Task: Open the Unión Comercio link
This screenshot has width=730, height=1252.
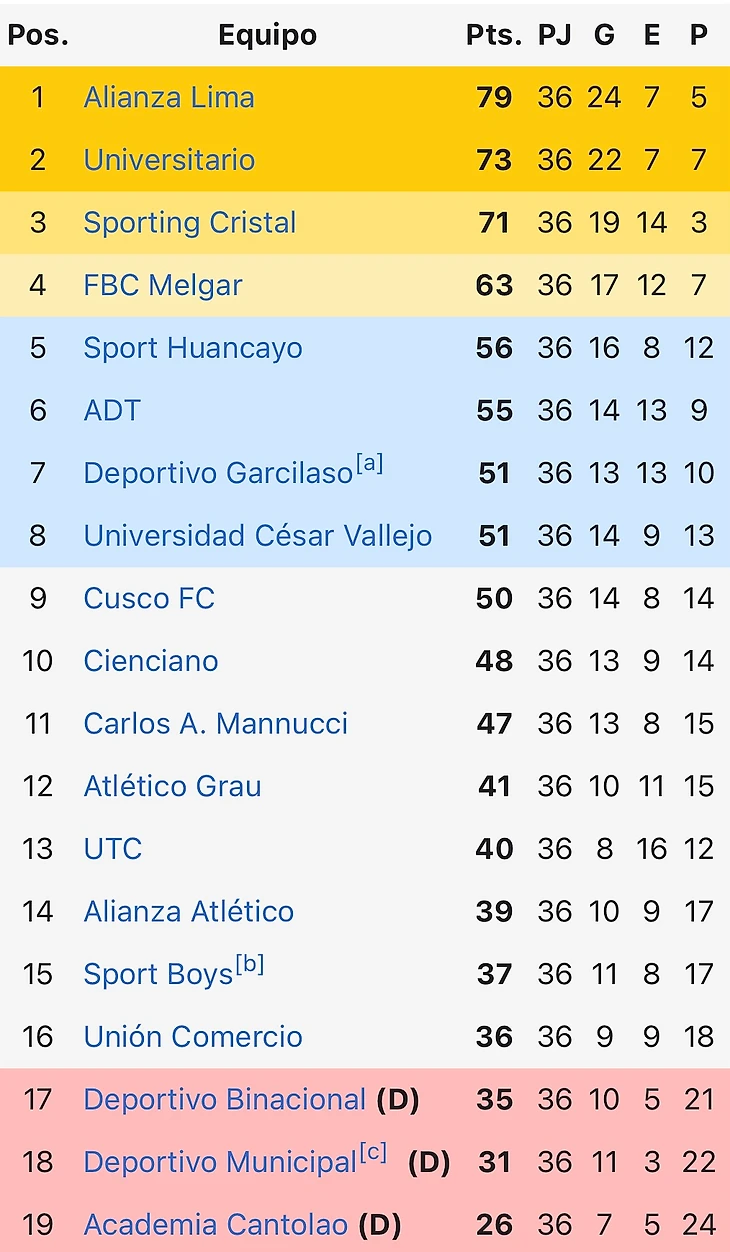Action: (193, 1037)
